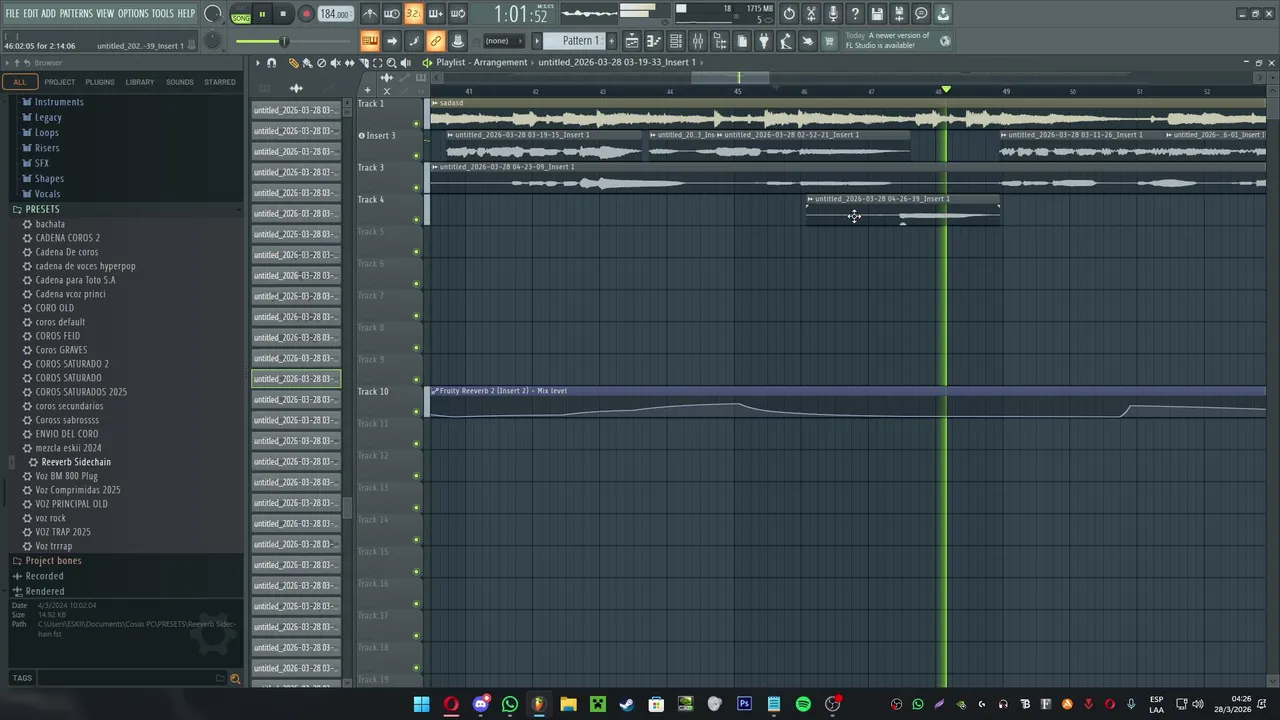Open the Pattern 1 selector

(581, 41)
